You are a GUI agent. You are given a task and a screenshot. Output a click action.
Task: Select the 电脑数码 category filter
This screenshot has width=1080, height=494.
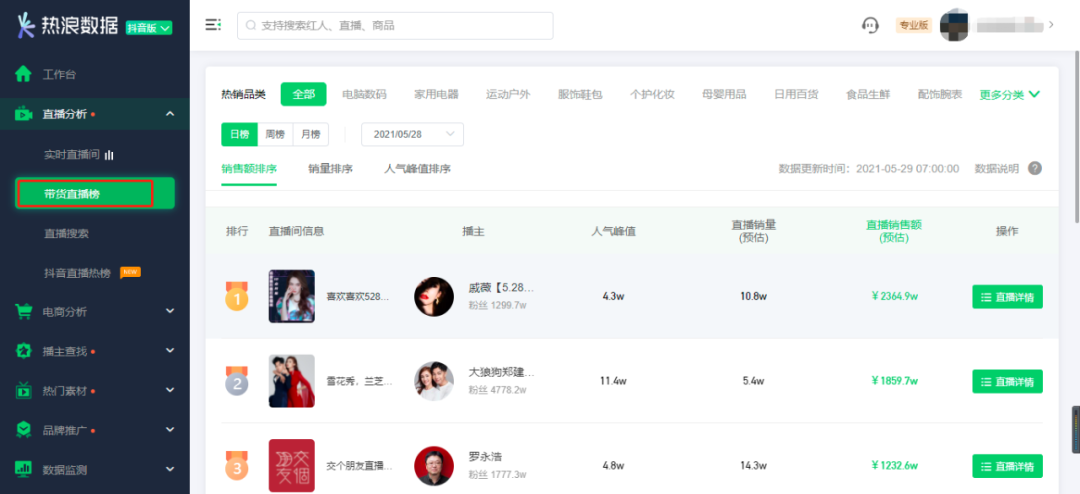364,94
